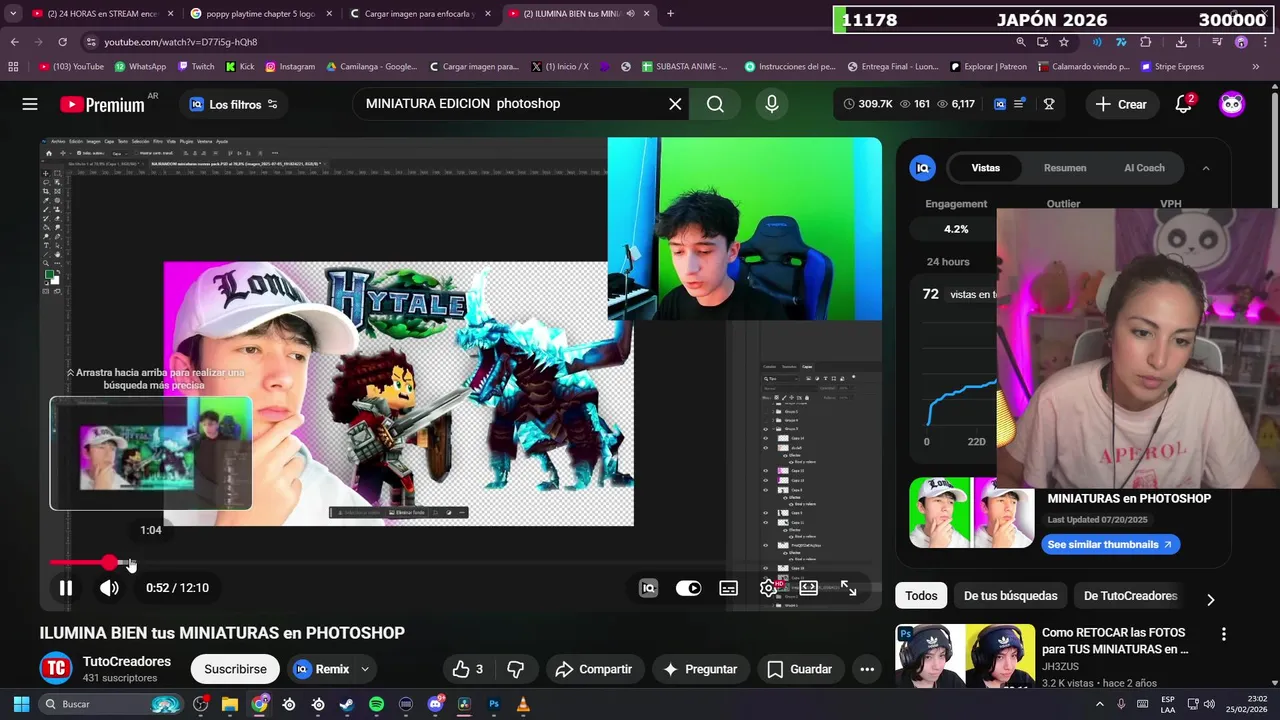Screen dimensions: 1280x720
Task: Open the TutoCreadores channel avatar
Action: (x=56, y=668)
